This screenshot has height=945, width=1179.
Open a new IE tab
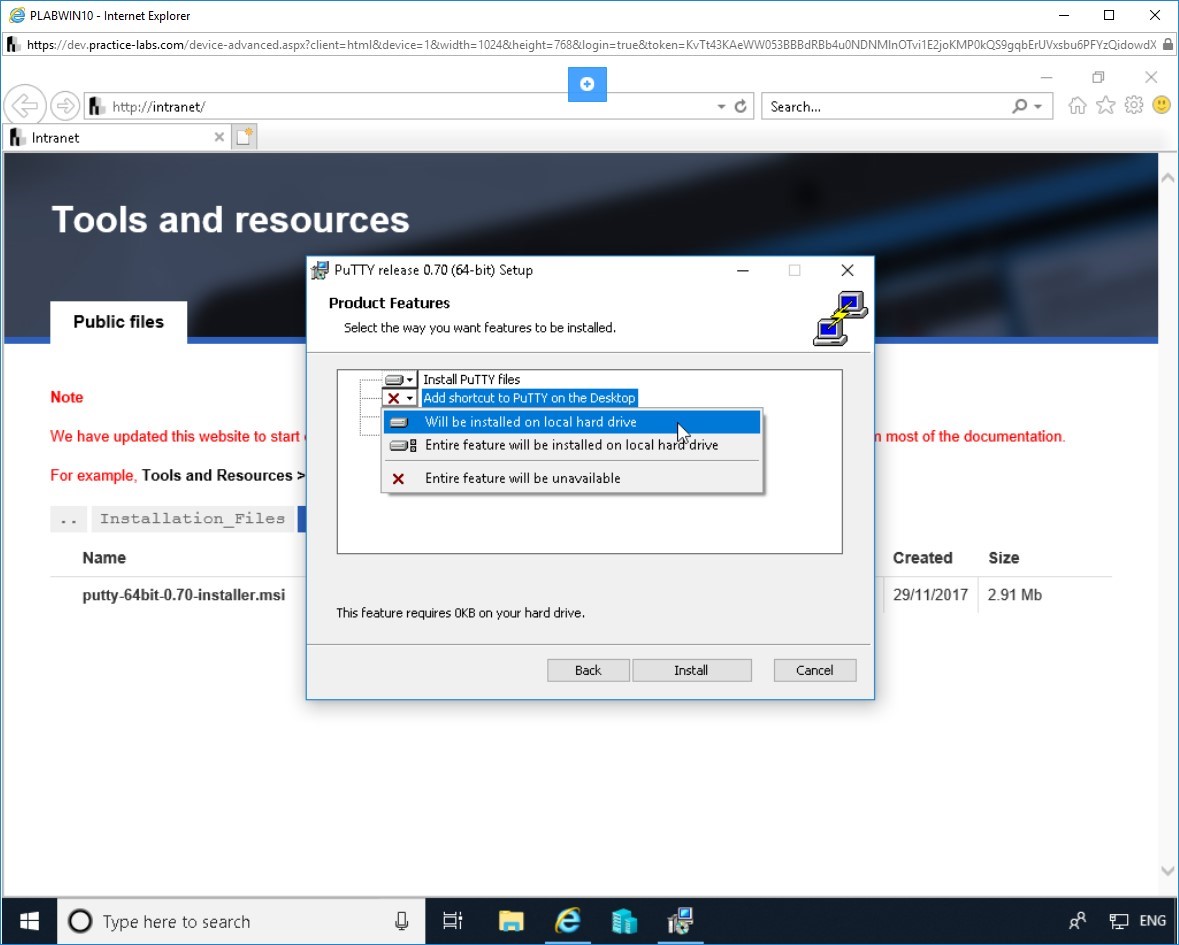244,137
